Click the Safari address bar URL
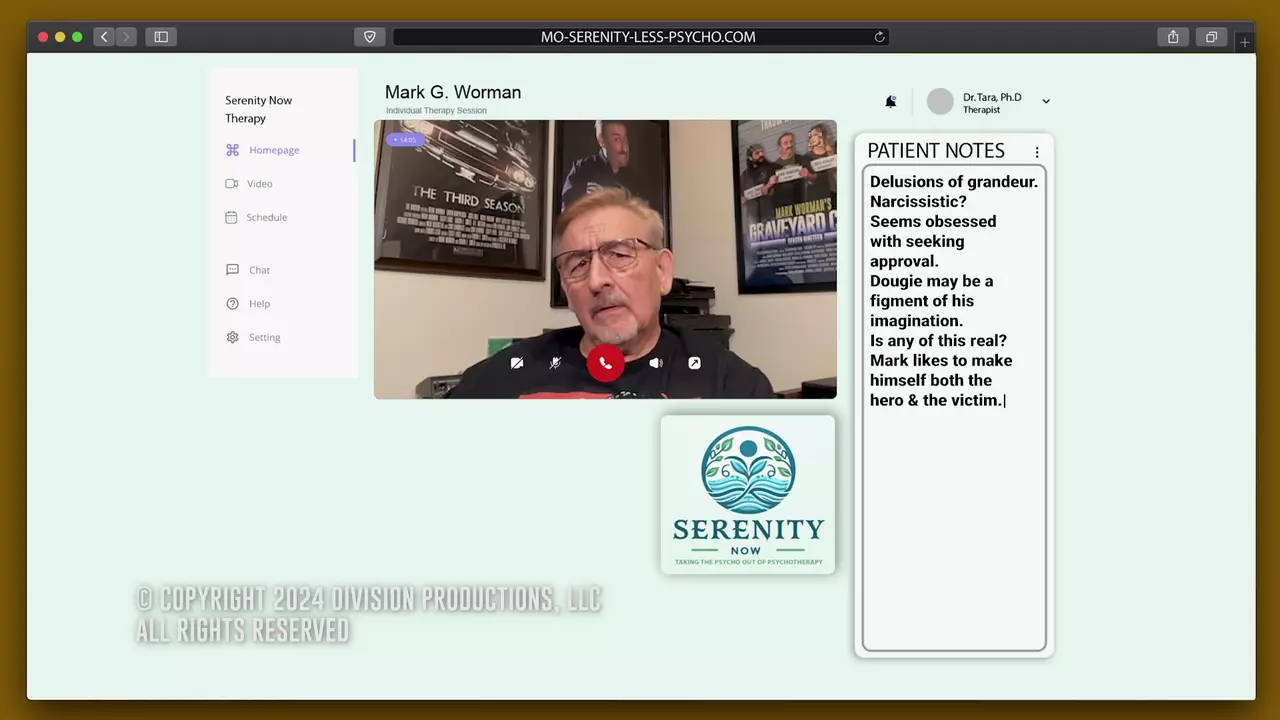The image size is (1280, 720). point(647,37)
